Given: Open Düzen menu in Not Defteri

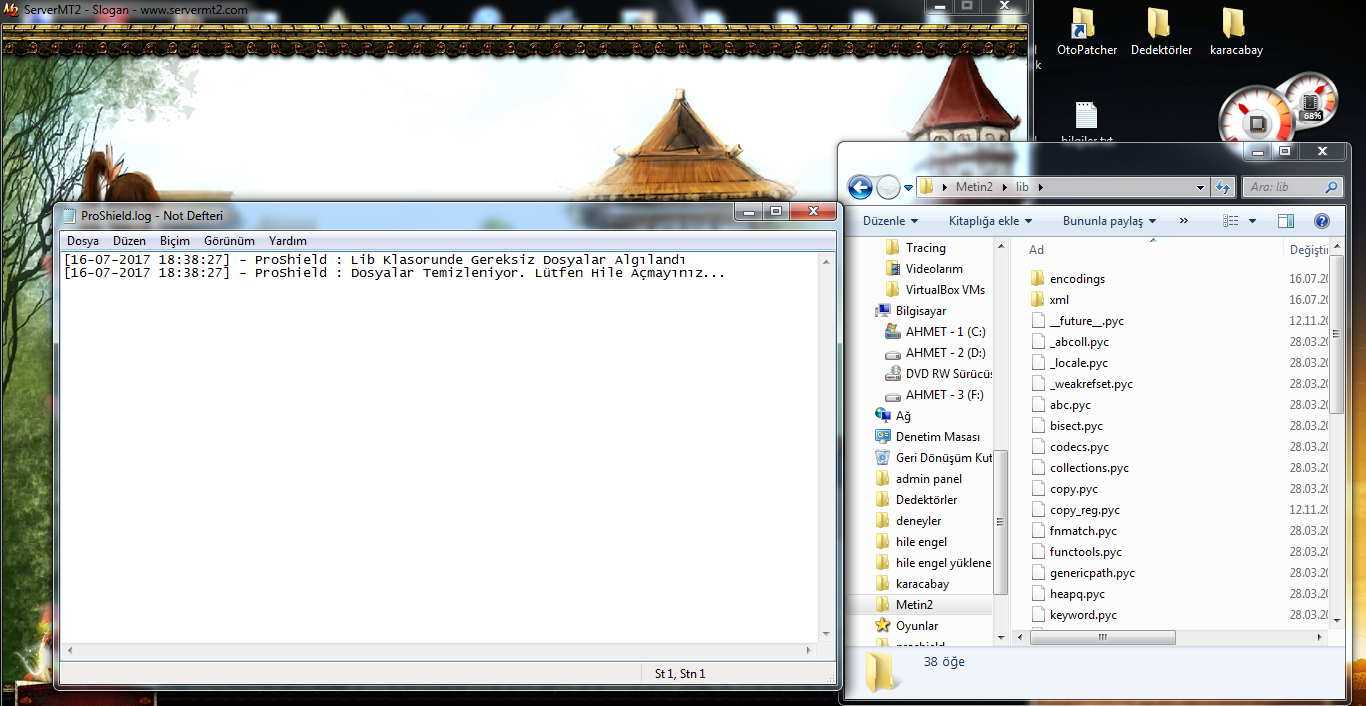Looking at the screenshot, I should click(129, 241).
